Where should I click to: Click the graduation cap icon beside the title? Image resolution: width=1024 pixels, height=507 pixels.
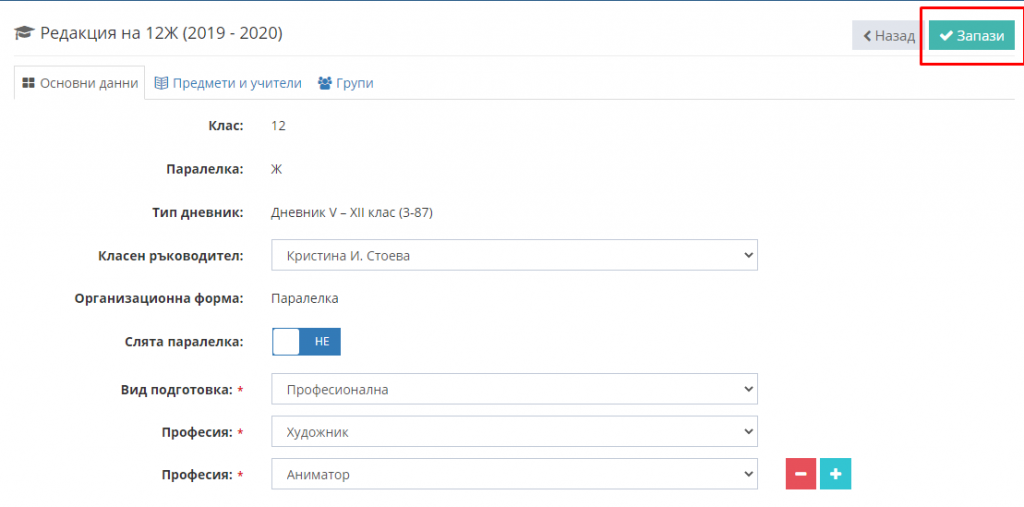point(24,33)
